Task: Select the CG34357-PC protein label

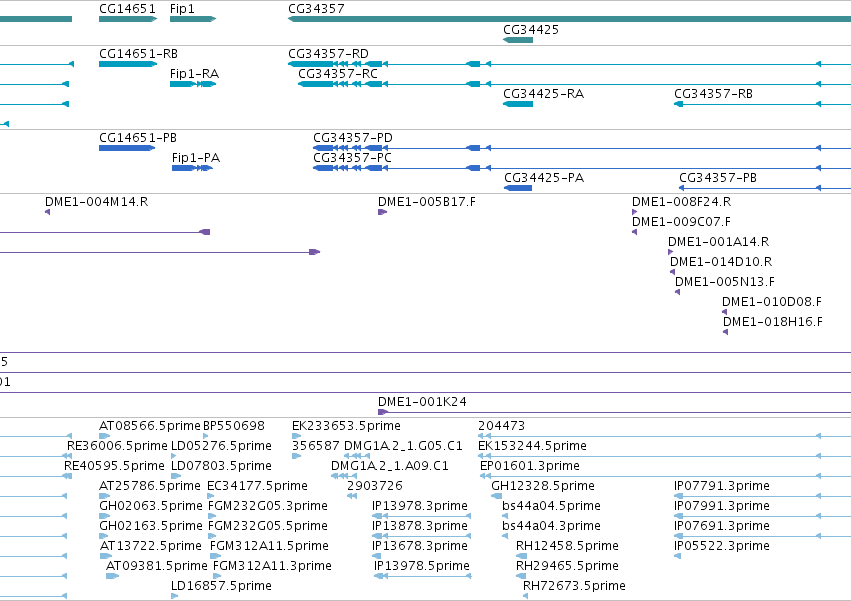Action: [352, 158]
